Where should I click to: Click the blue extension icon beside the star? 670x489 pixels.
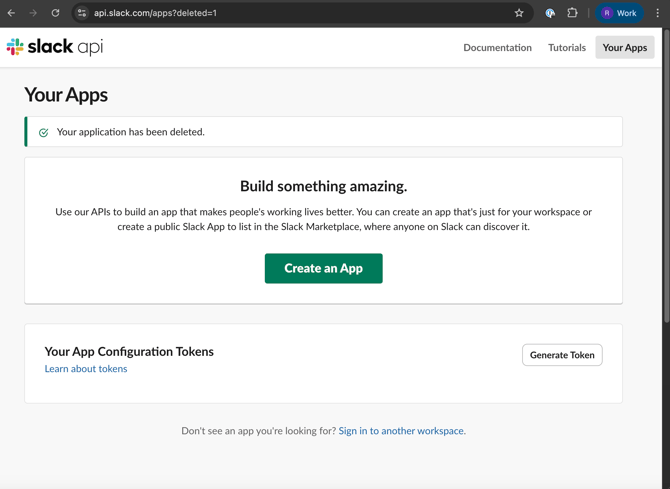point(549,13)
